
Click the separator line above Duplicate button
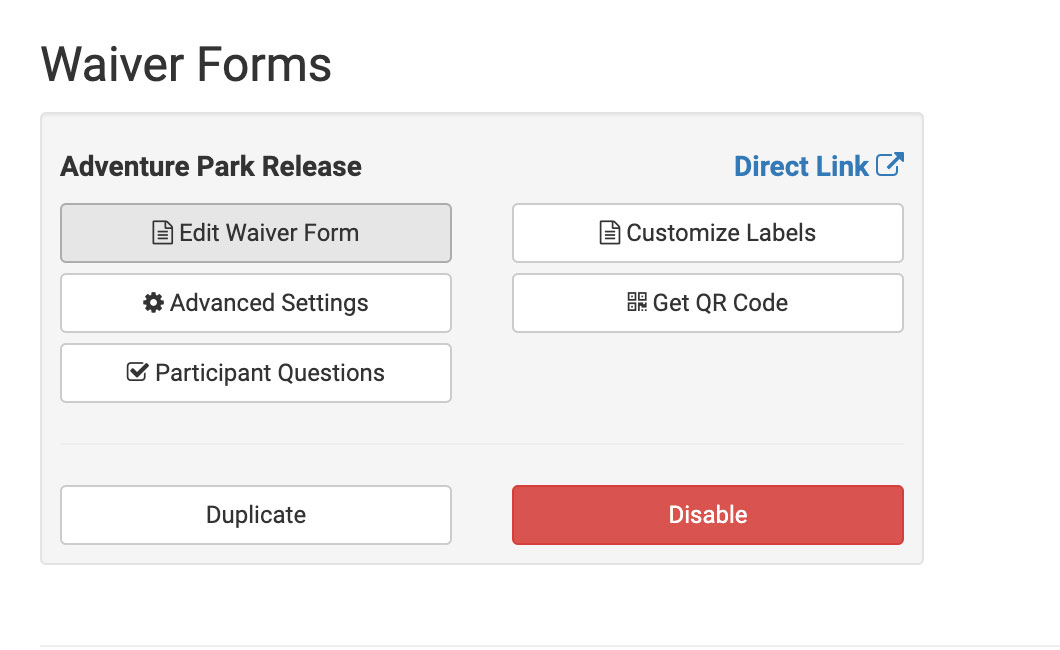click(481, 443)
